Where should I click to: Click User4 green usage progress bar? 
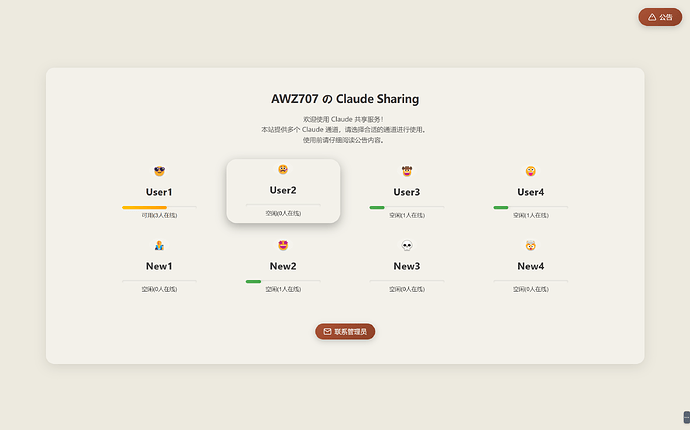click(x=501, y=207)
